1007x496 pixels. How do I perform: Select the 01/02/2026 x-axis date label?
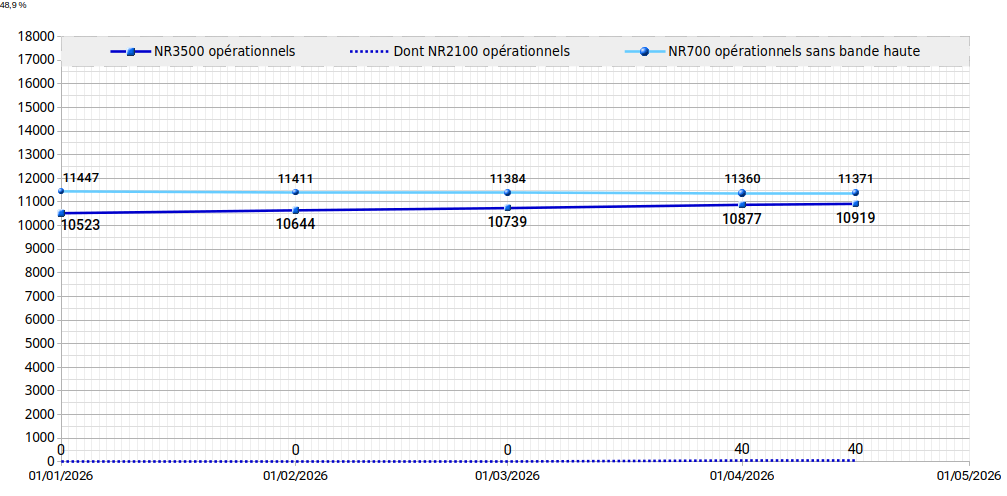(x=295, y=477)
